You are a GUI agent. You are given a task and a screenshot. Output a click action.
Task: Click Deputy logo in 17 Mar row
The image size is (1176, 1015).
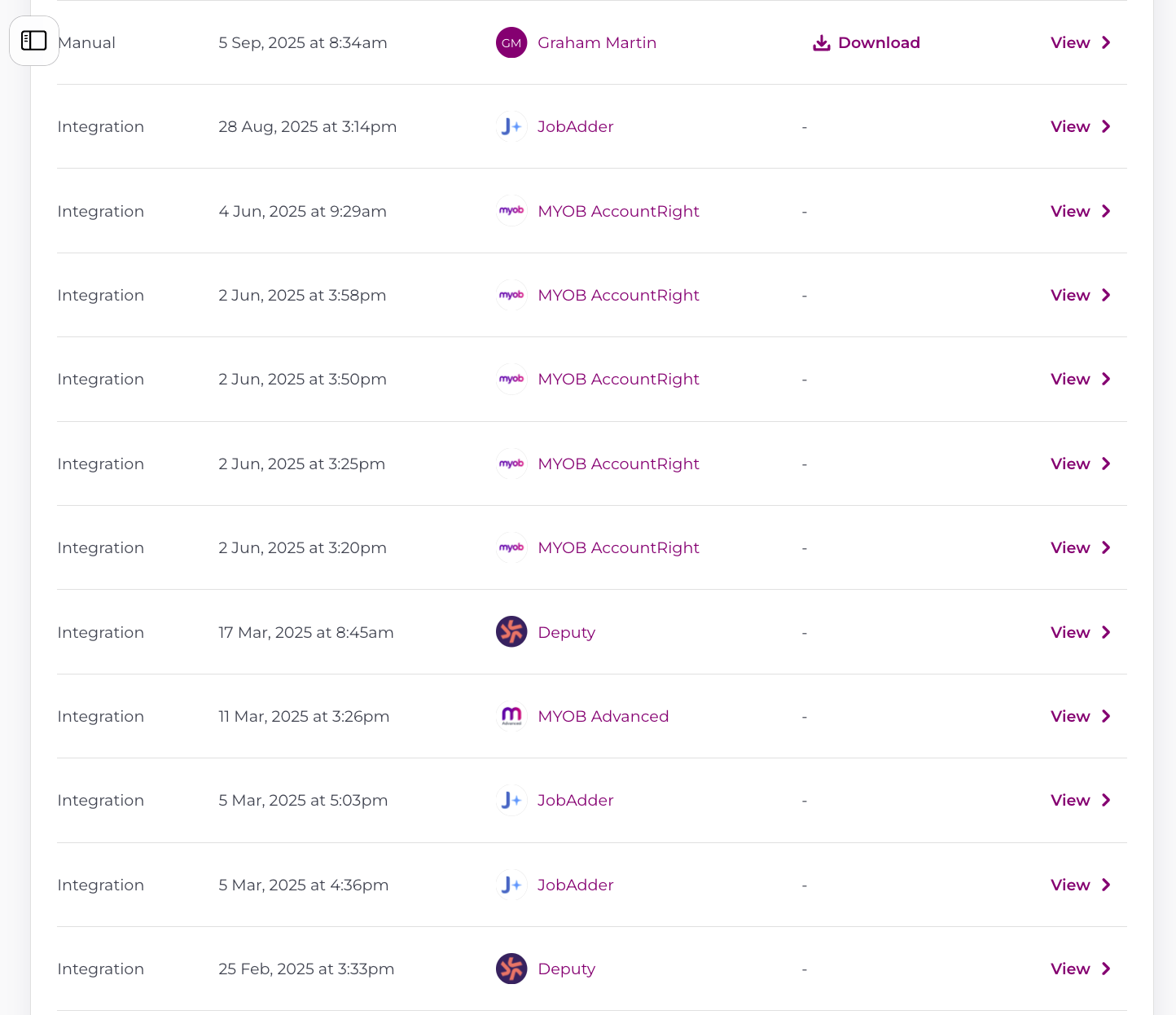[511, 632]
